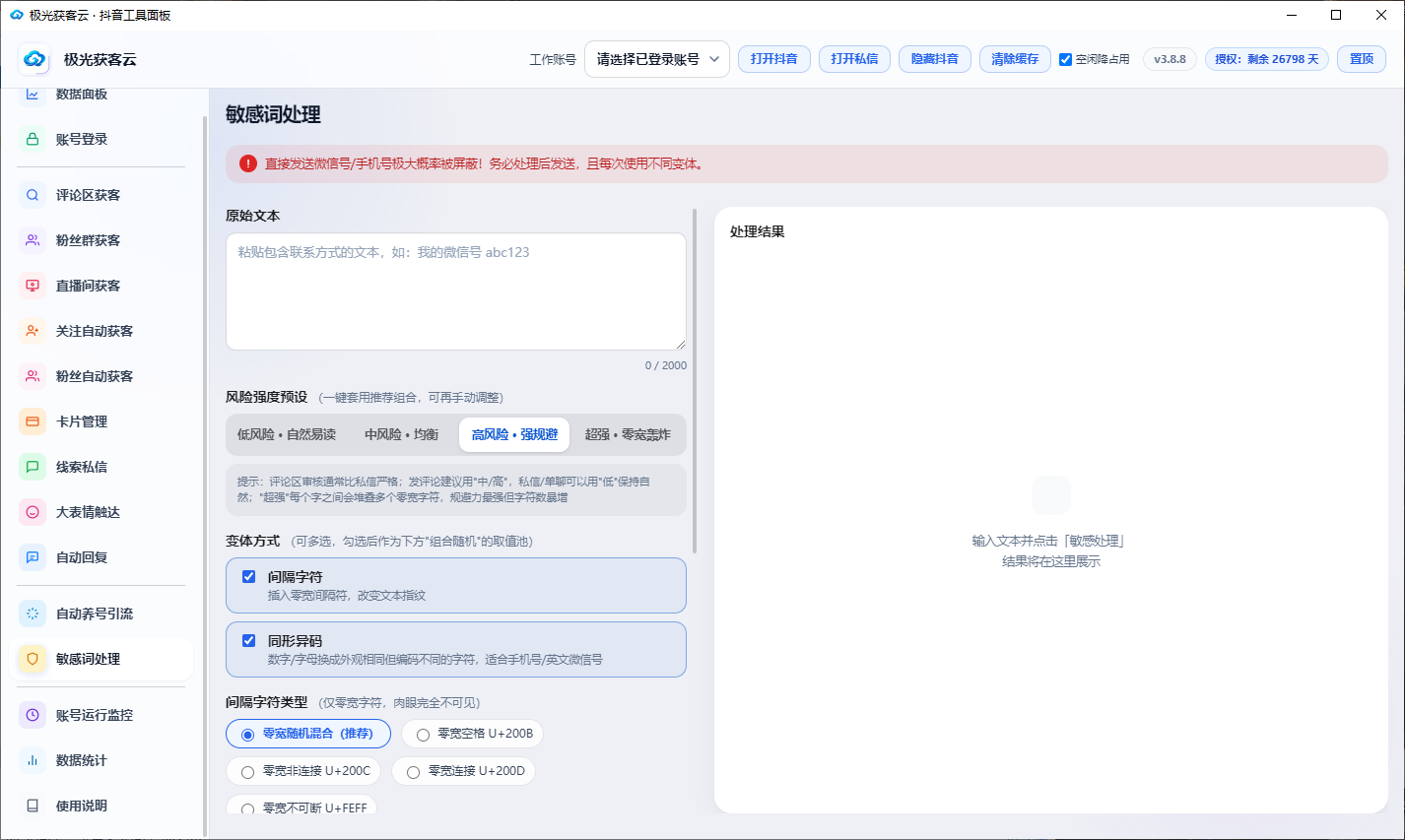Click into the 原始文本 text area
This screenshot has width=1405, height=840.
tap(456, 291)
